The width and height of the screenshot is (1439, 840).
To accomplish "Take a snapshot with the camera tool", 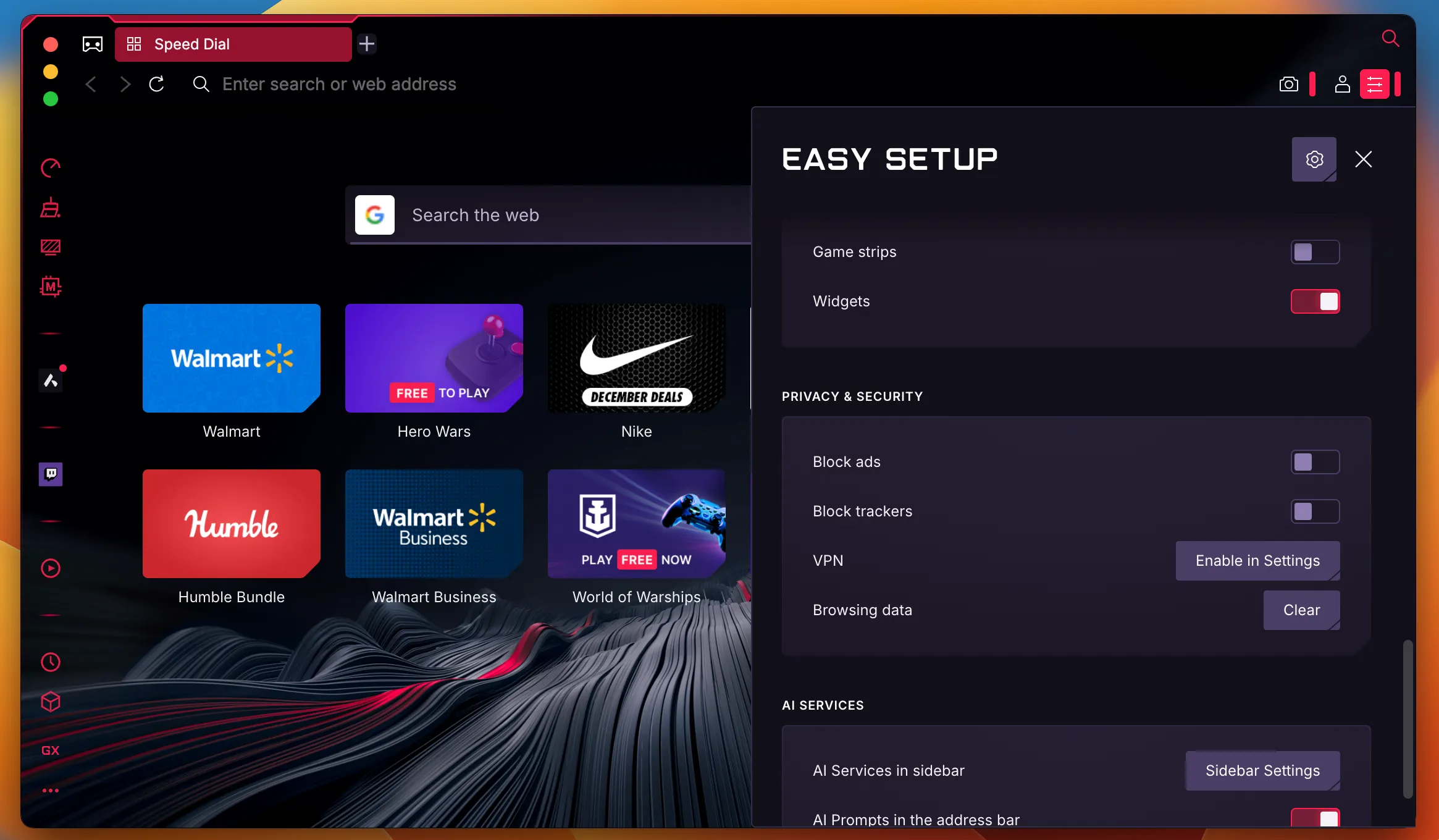I will point(1288,84).
